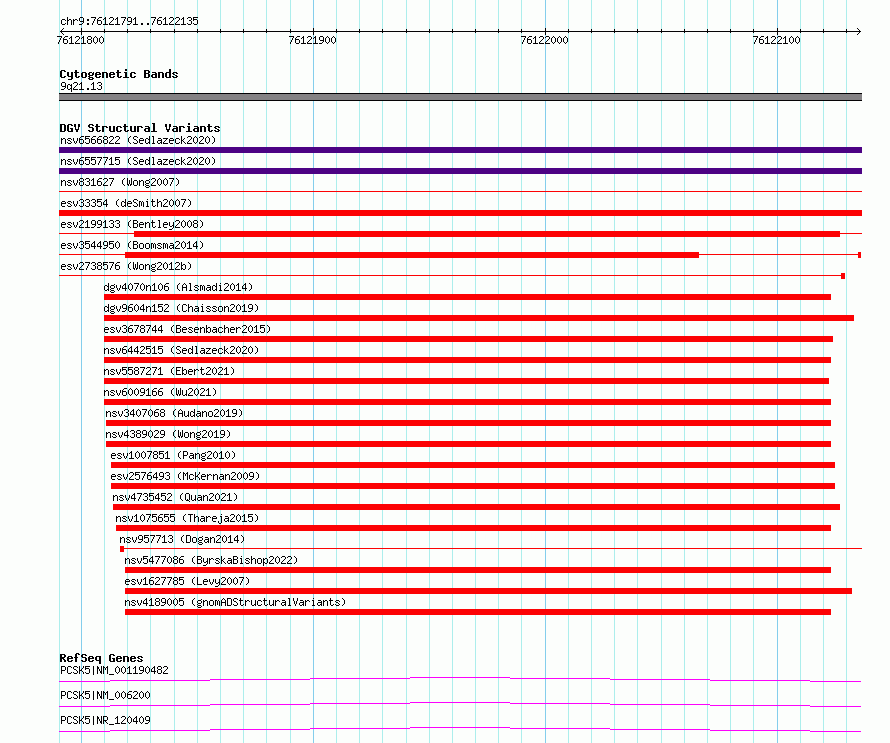This screenshot has height=743, width=890.
Task: Click the red bar under esv3678744
Action: tap(468, 339)
